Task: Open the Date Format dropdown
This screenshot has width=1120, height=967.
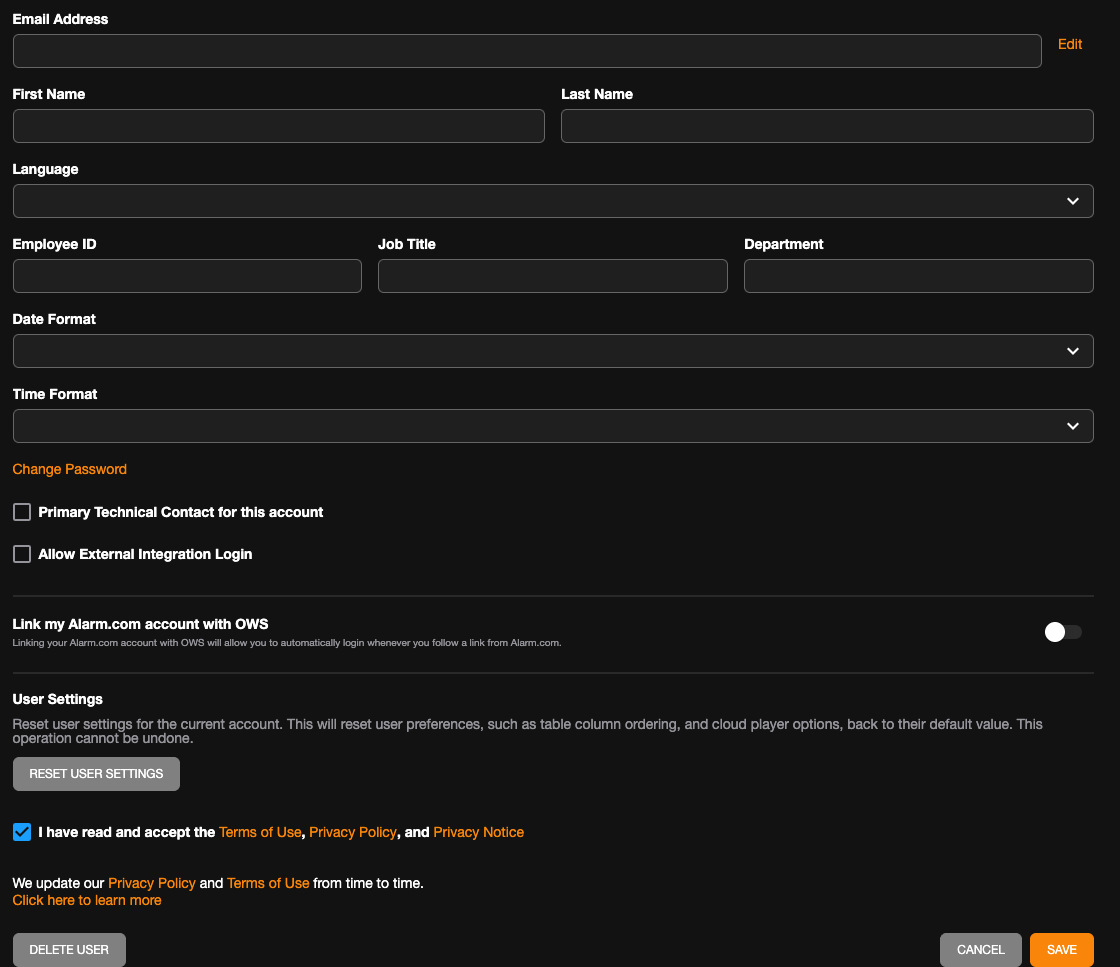Action: click(x=553, y=351)
